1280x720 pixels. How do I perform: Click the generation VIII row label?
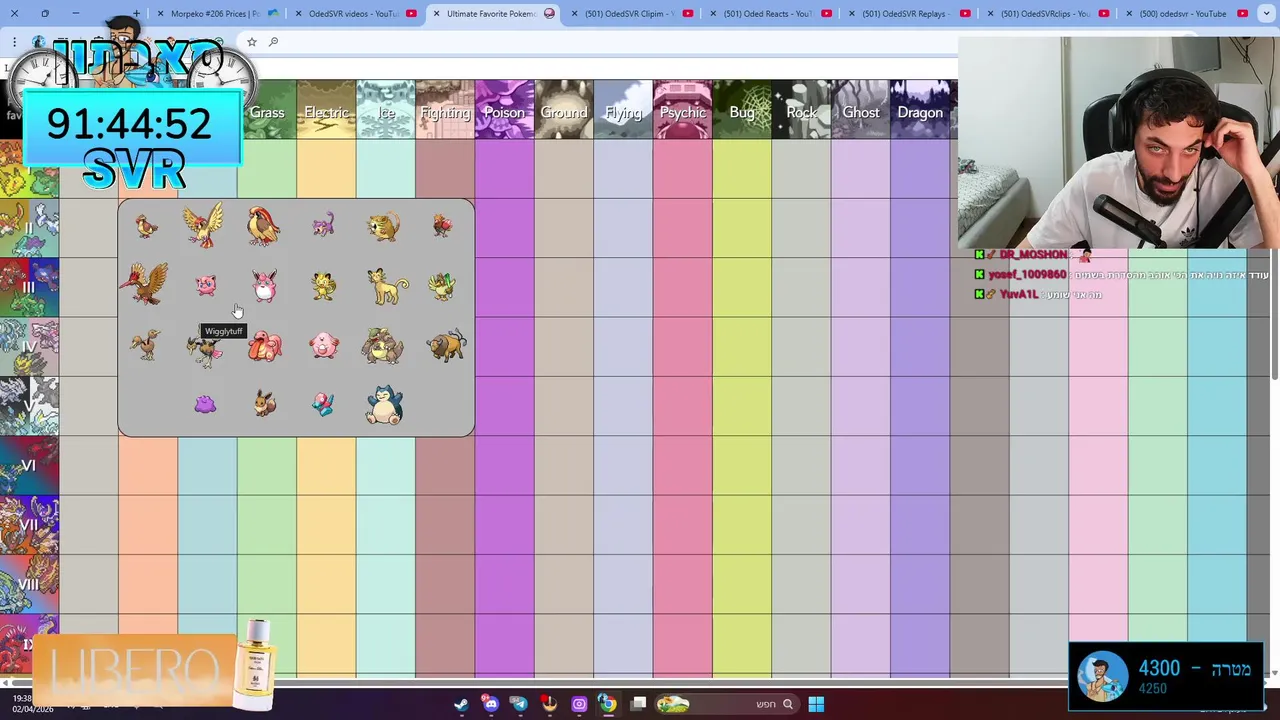pyautogui.click(x=29, y=585)
